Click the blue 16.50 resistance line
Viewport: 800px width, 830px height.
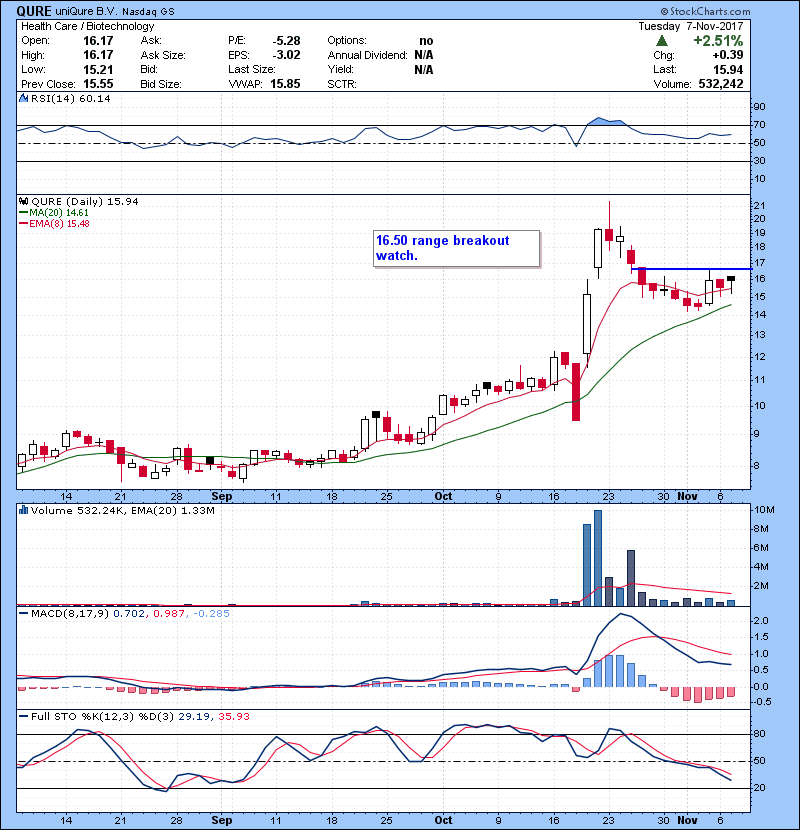(691, 269)
